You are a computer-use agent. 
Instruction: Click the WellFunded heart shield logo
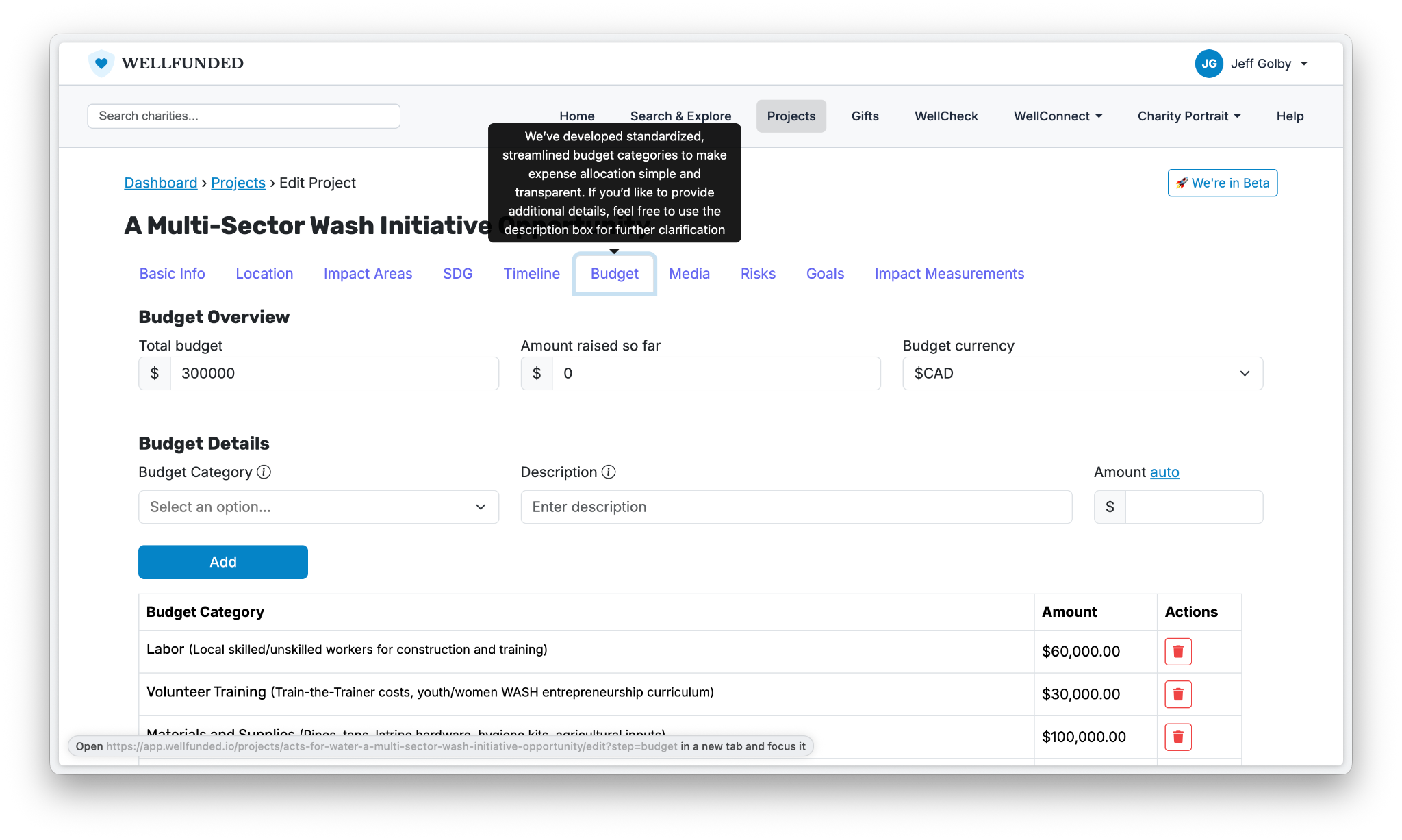[101, 63]
